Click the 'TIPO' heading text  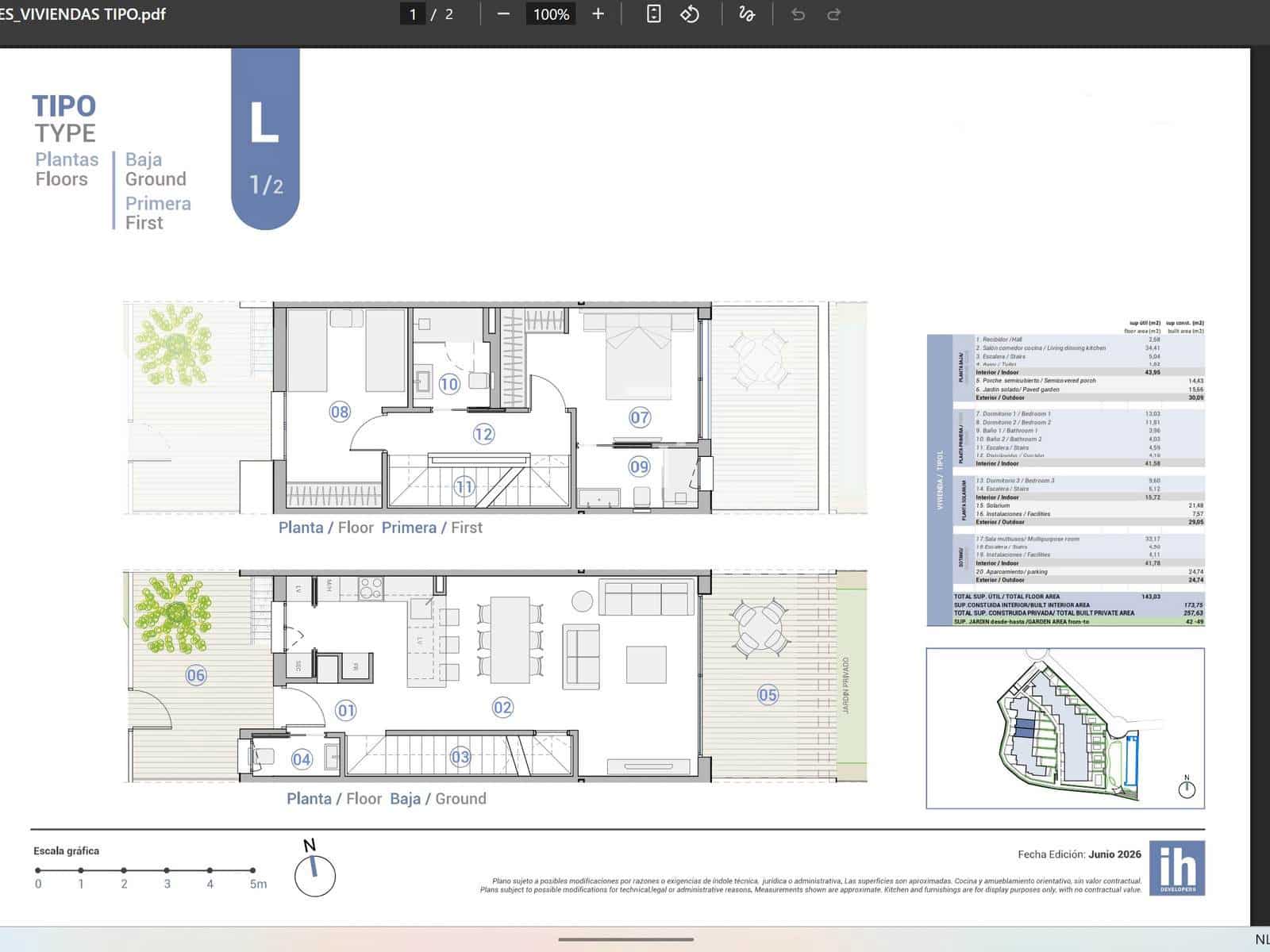(63, 106)
